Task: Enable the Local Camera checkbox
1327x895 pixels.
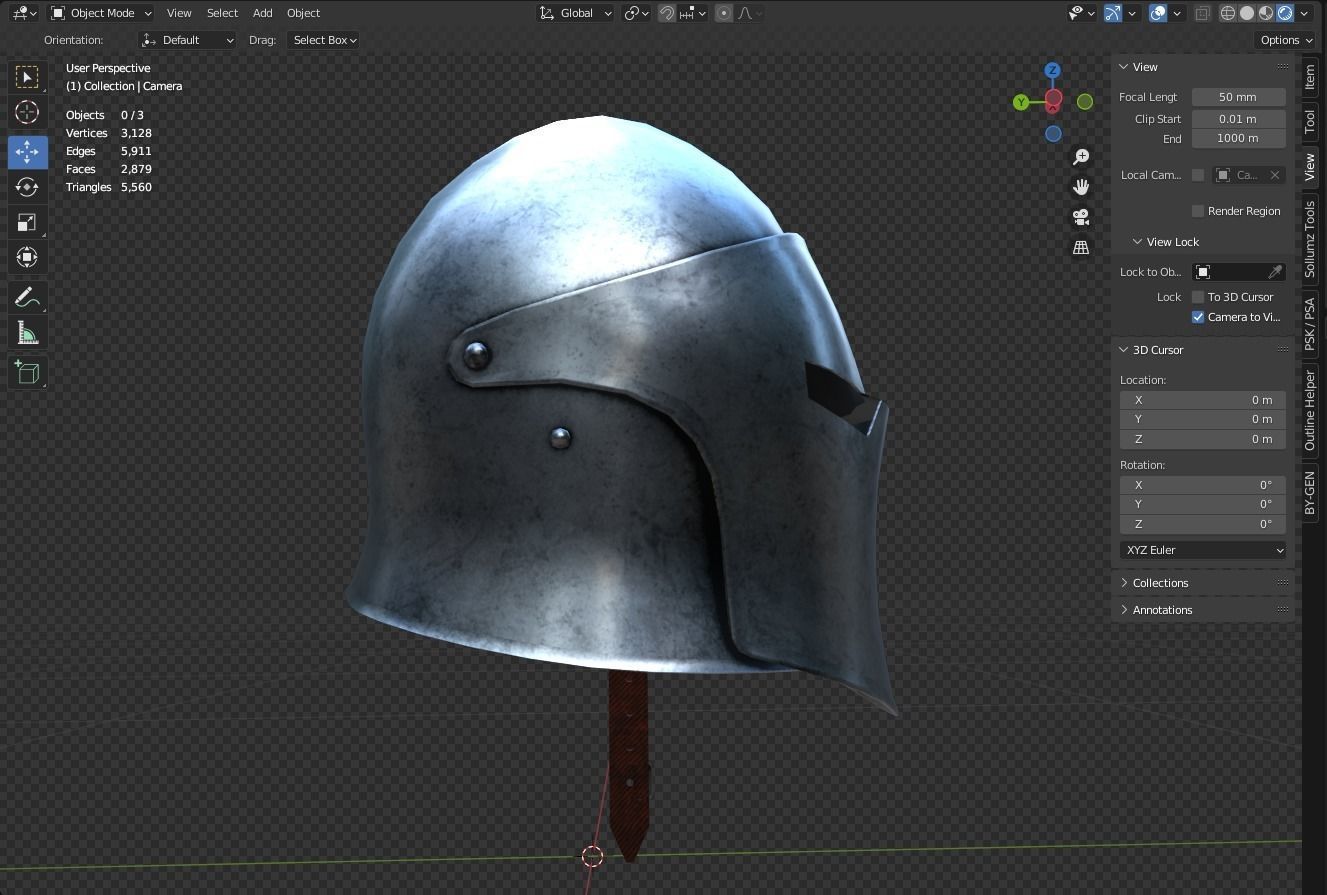Action: click(1198, 175)
